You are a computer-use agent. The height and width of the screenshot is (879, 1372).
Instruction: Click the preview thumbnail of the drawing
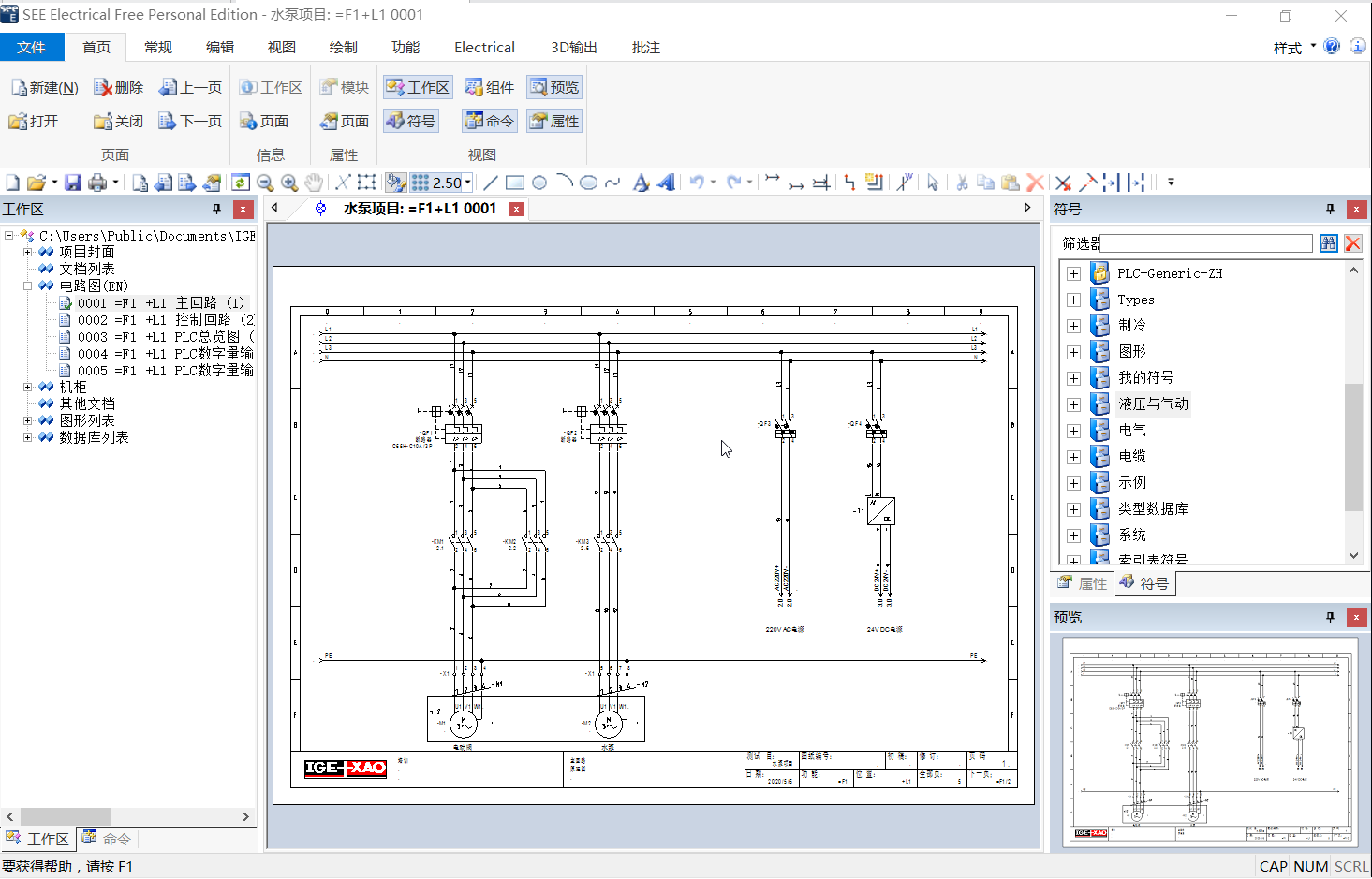click(1212, 742)
